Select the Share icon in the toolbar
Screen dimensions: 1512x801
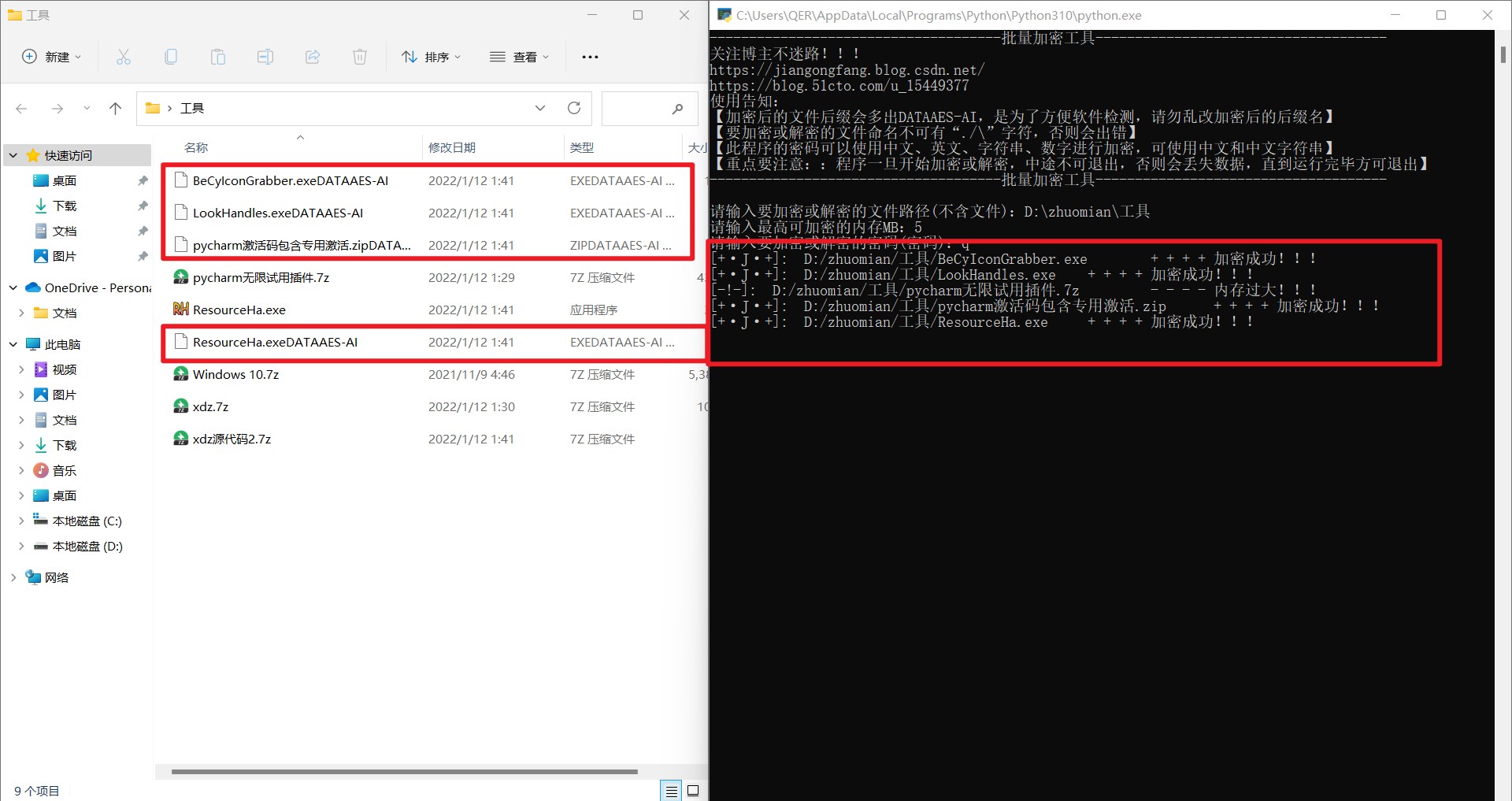point(313,56)
